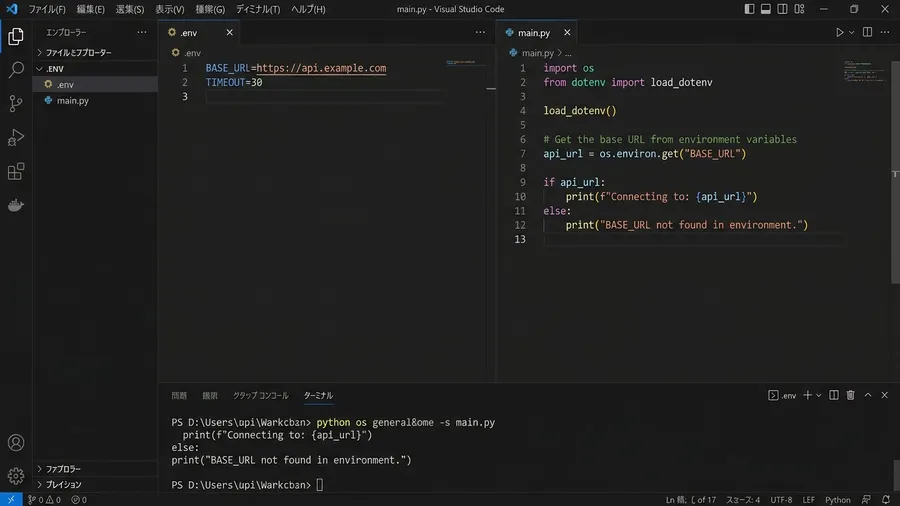Image resolution: width=900 pixels, height=506 pixels.
Task: Open more actions for main.py editor group
Action: (885, 32)
